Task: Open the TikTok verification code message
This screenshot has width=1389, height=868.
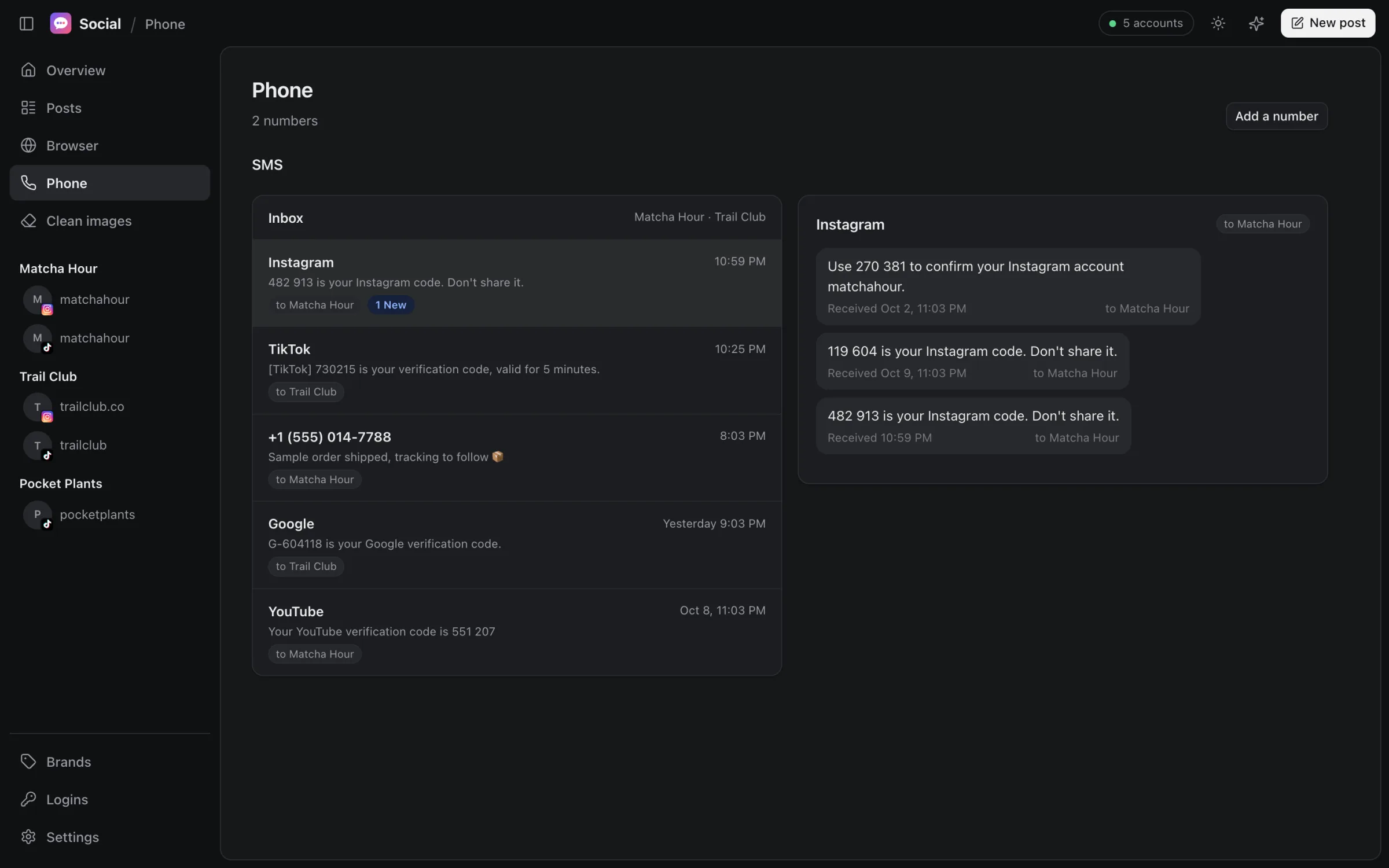Action: (517, 370)
